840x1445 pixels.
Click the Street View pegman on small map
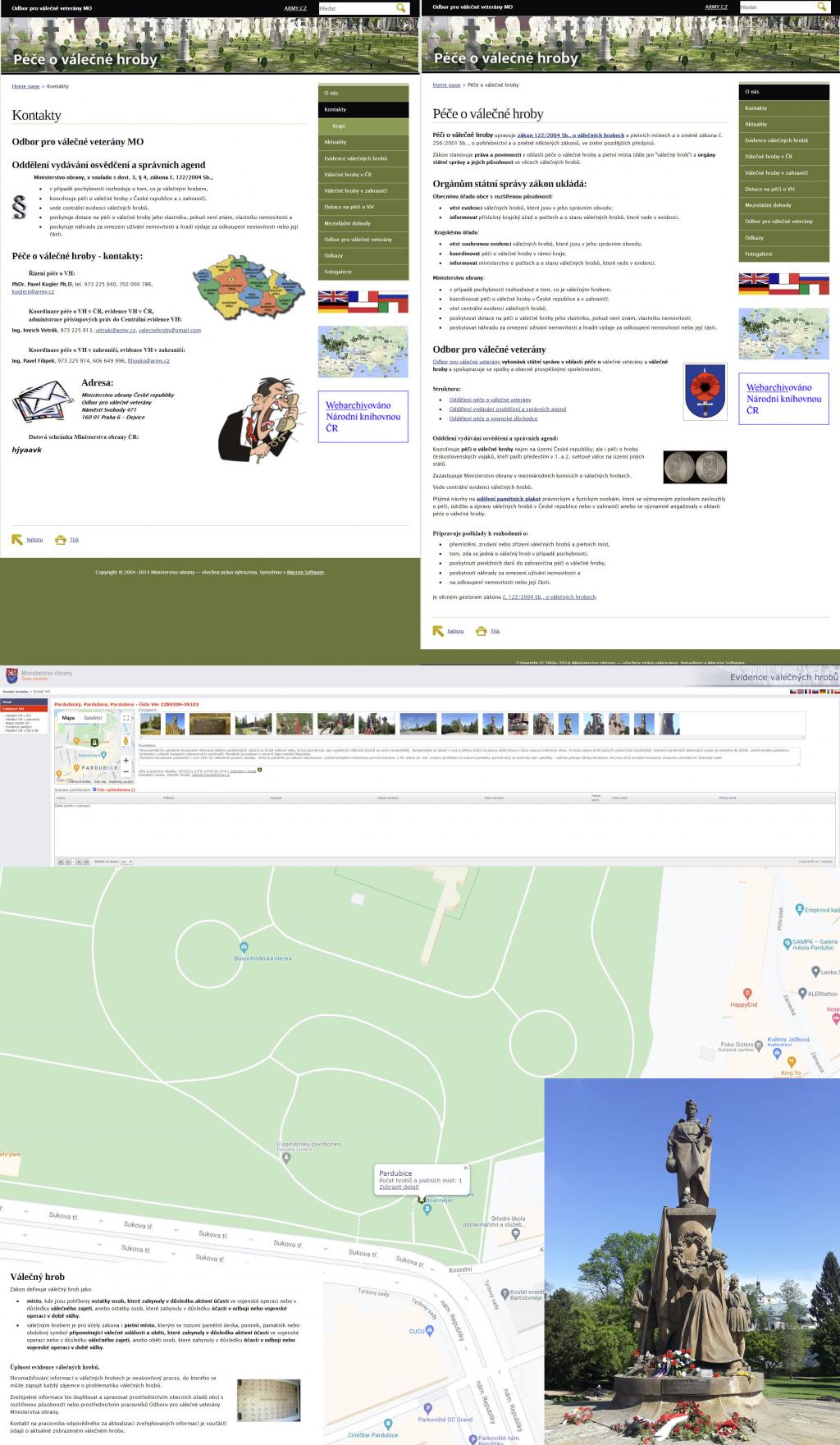coord(126,741)
